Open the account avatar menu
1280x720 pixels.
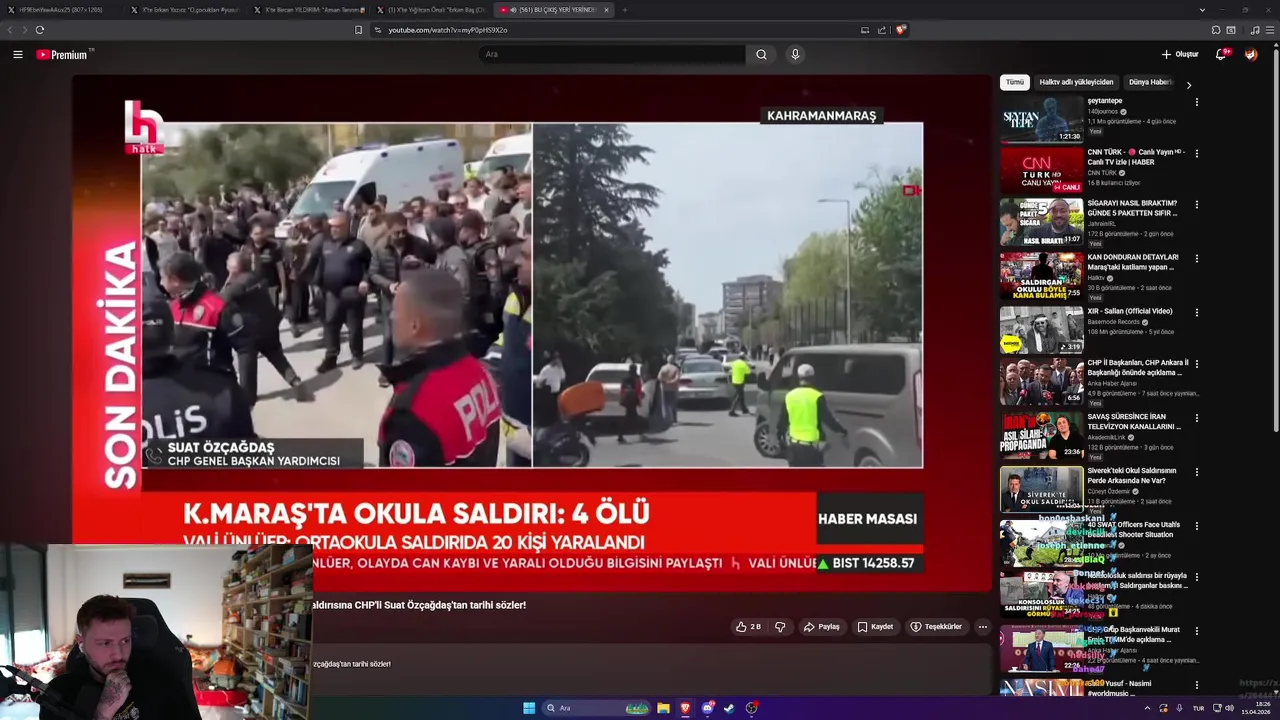click(1250, 54)
